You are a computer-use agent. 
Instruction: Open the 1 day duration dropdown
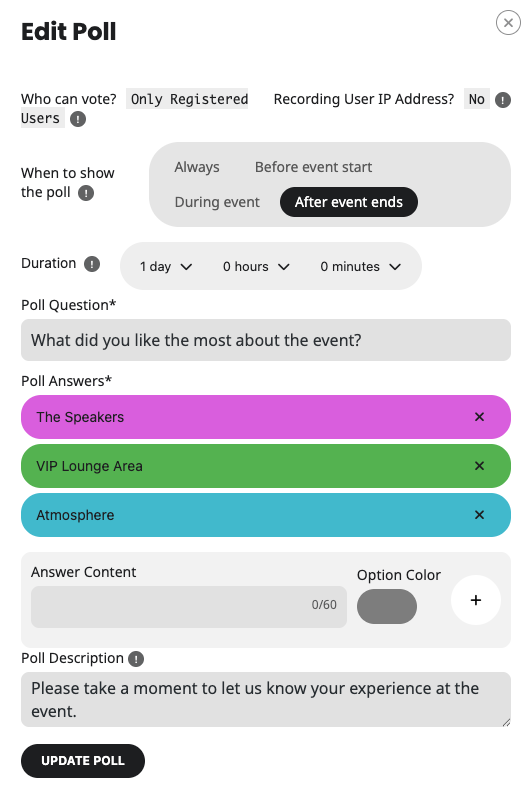(166, 267)
